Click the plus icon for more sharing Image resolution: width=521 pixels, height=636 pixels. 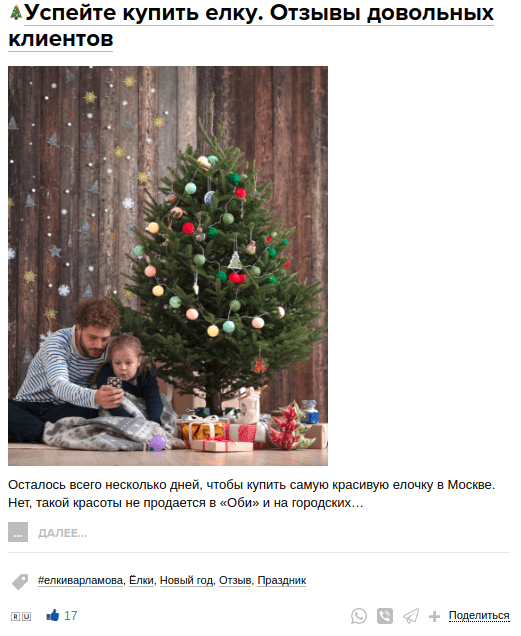click(x=434, y=617)
